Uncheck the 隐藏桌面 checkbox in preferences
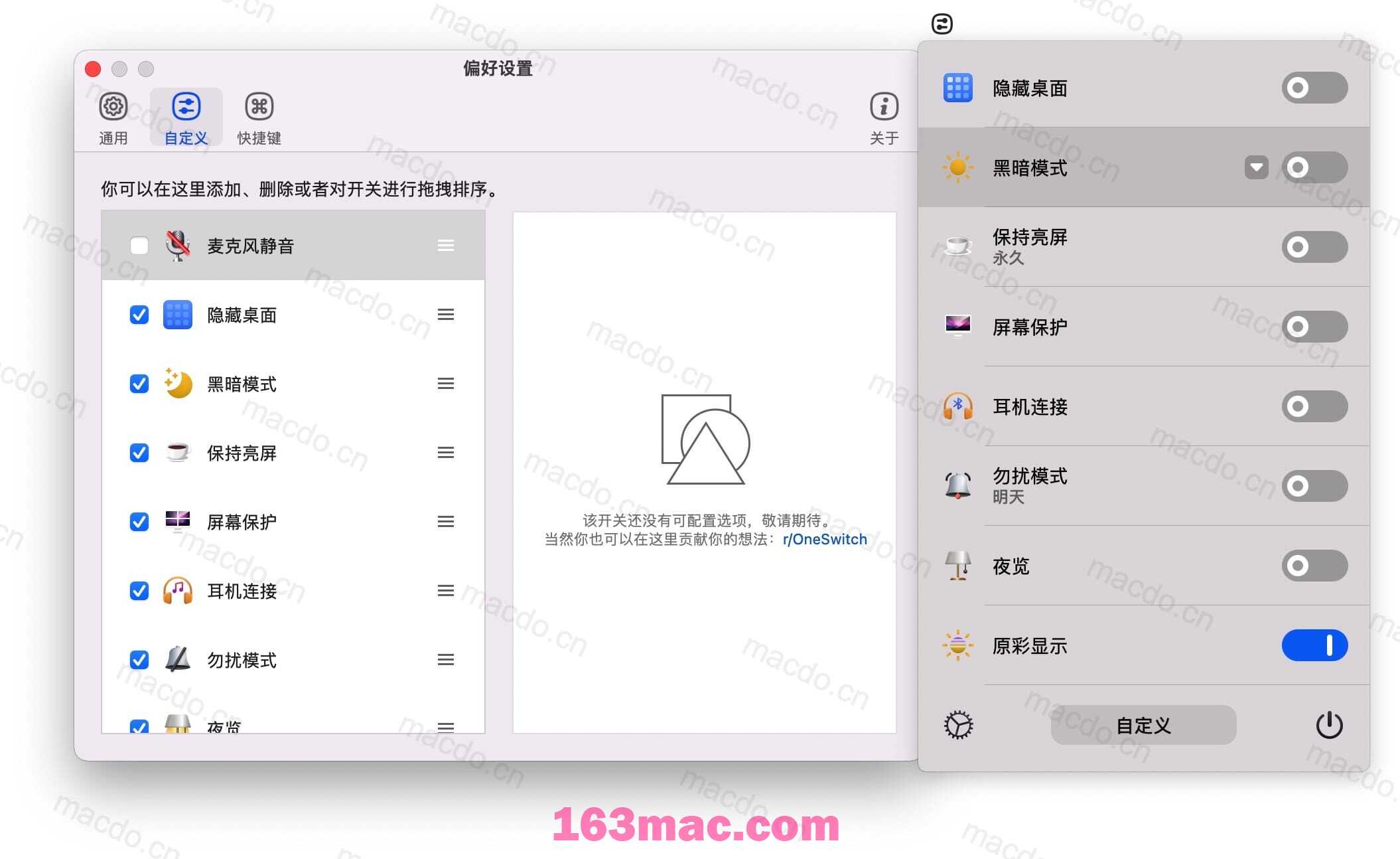1400x859 pixels. click(139, 315)
